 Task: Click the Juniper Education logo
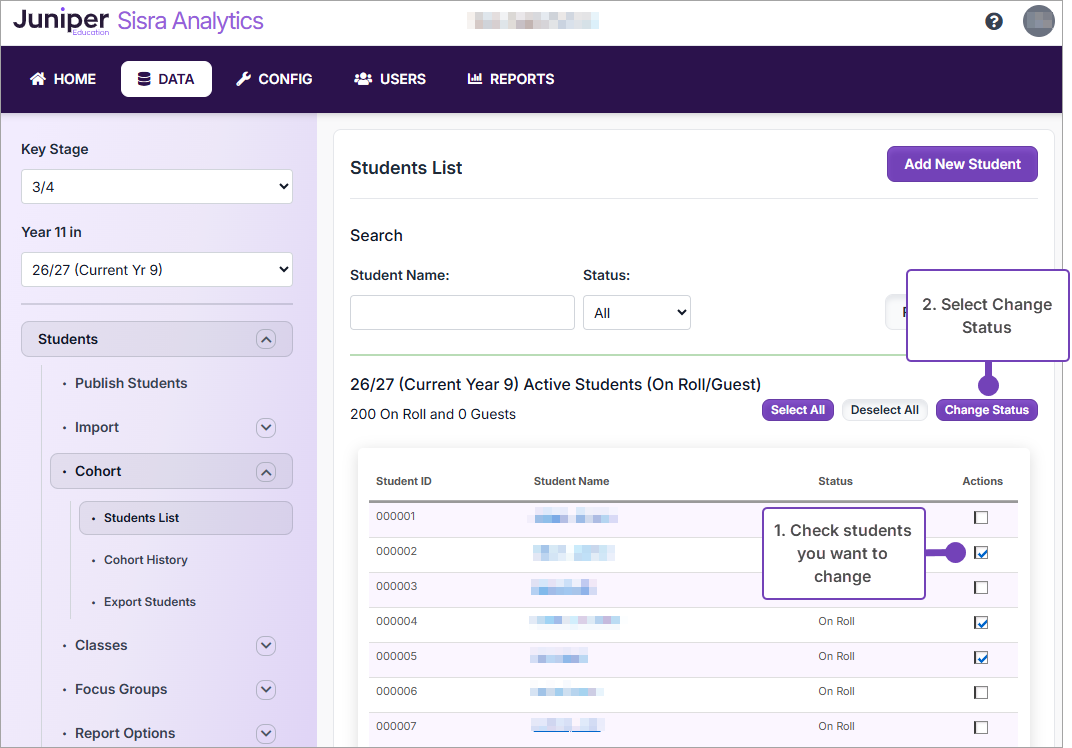pos(63,20)
